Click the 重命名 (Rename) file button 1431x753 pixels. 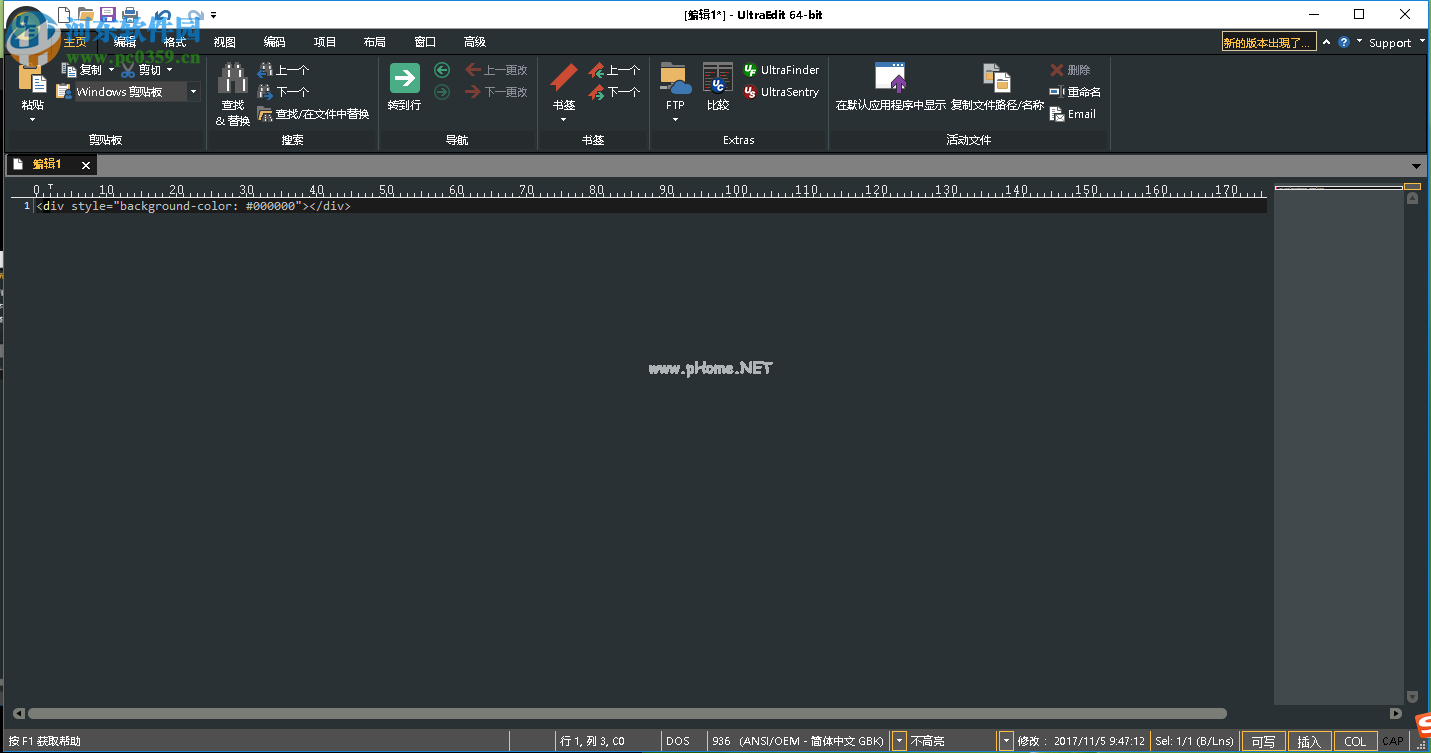point(1075,92)
